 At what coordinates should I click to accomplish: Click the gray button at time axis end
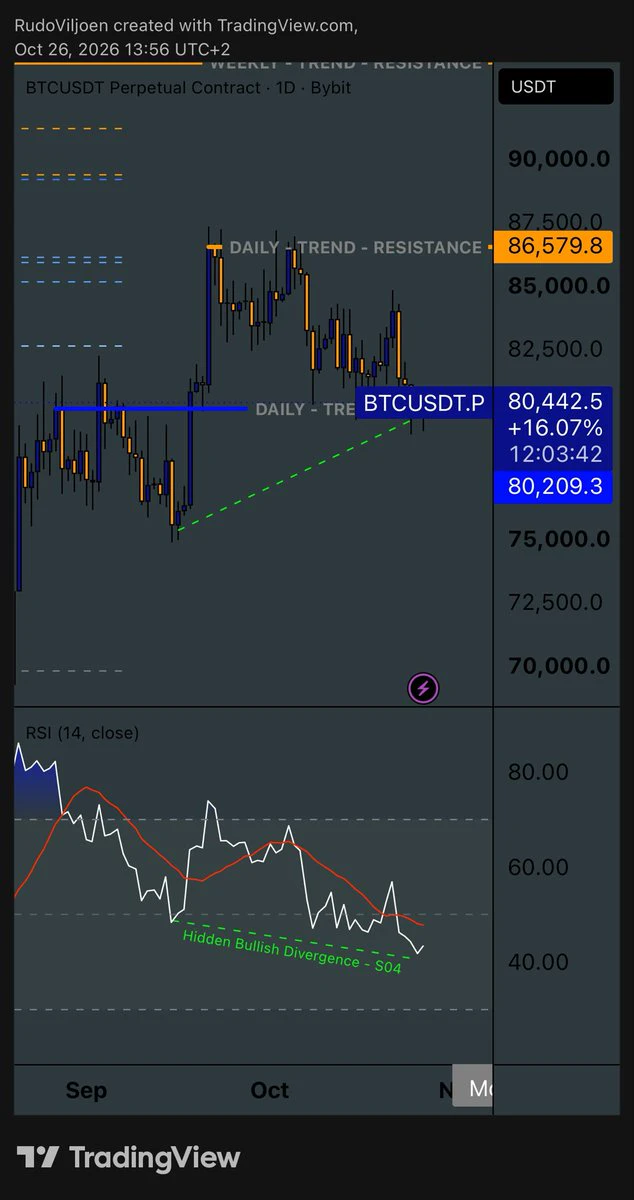(x=472, y=1088)
